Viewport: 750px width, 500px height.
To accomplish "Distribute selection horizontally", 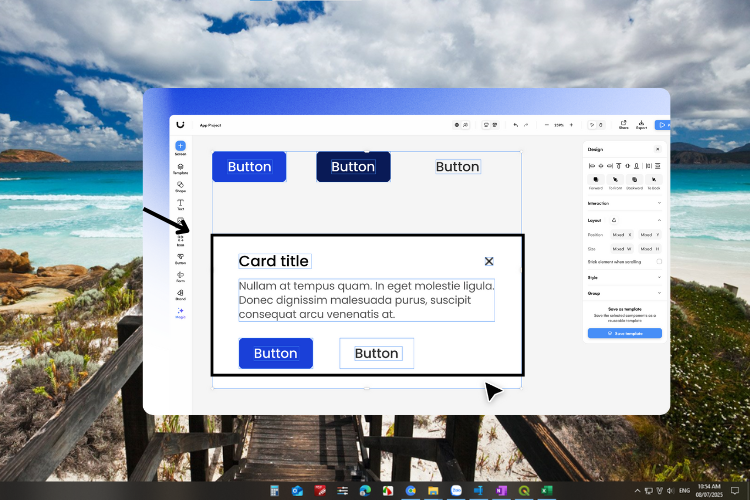I will 649,166.
